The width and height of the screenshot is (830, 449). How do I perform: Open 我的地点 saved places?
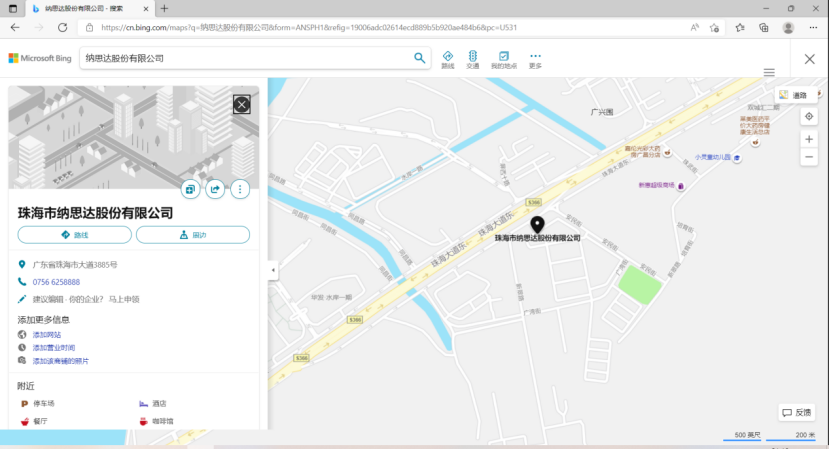pos(503,59)
